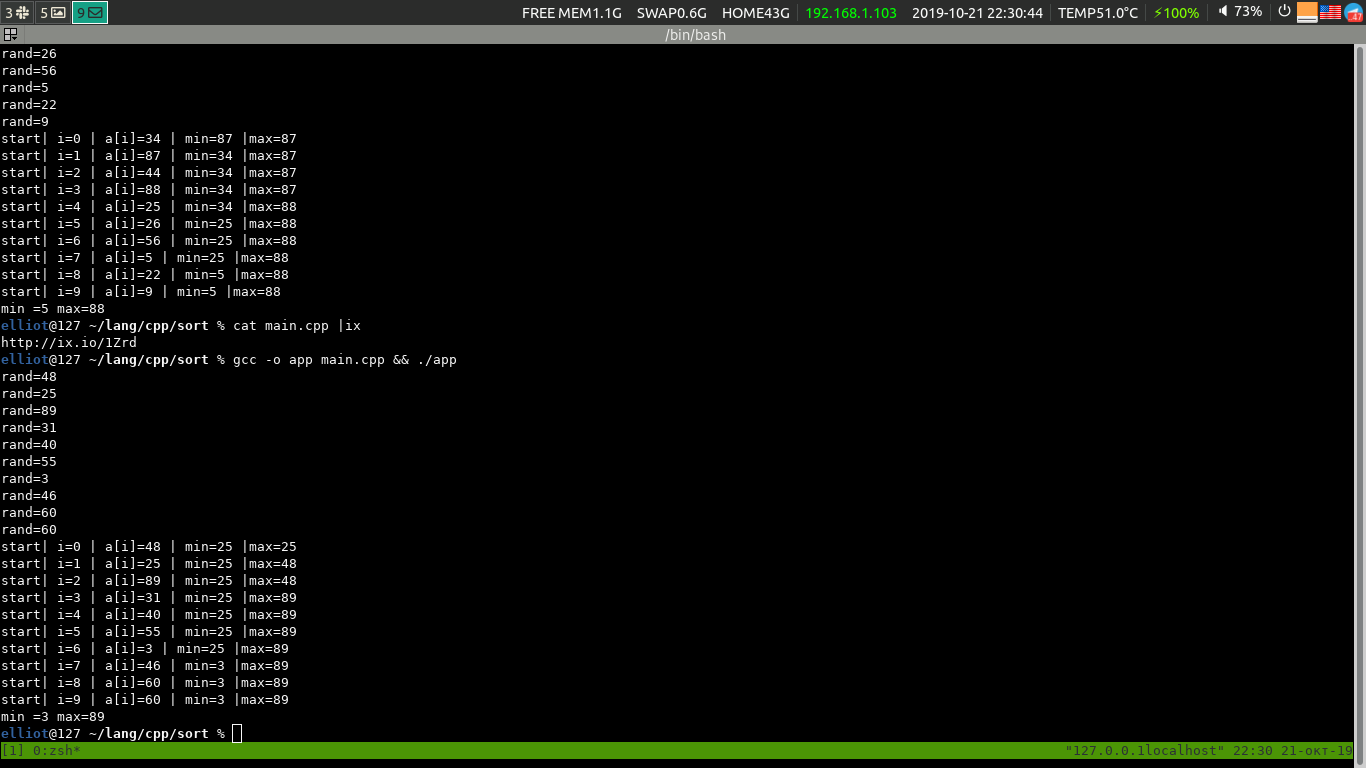Click the line 'start| i=9 | a[i]=9'
This screenshot has height=768, width=1366.
point(141,292)
